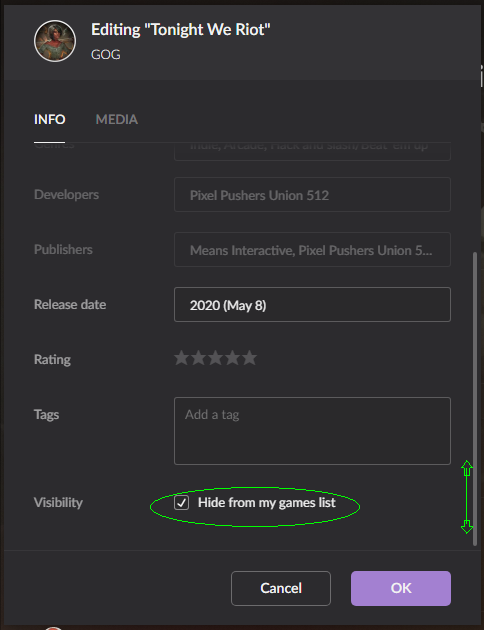Confirm edits with OK button
Screen dimensions: 484x630
401,588
